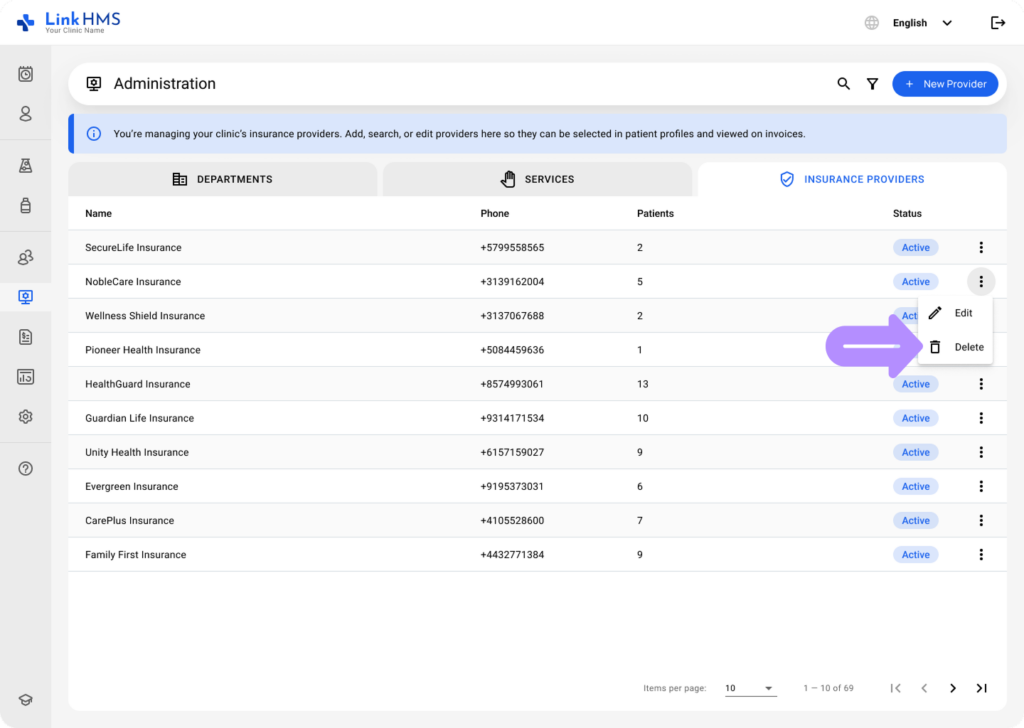The height and width of the screenshot is (728, 1024).
Task: Open the laboratory flask sidebar icon
Action: pos(25,166)
